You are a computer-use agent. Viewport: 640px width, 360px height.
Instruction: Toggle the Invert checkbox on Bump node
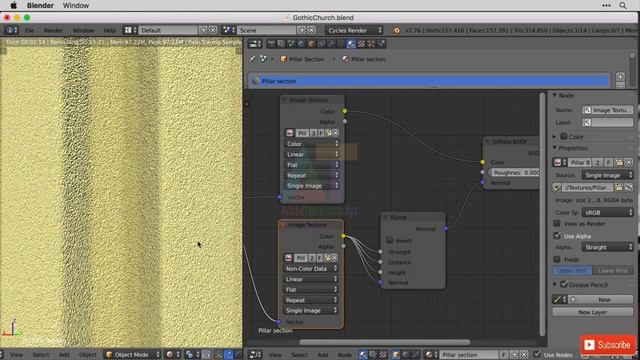389,240
